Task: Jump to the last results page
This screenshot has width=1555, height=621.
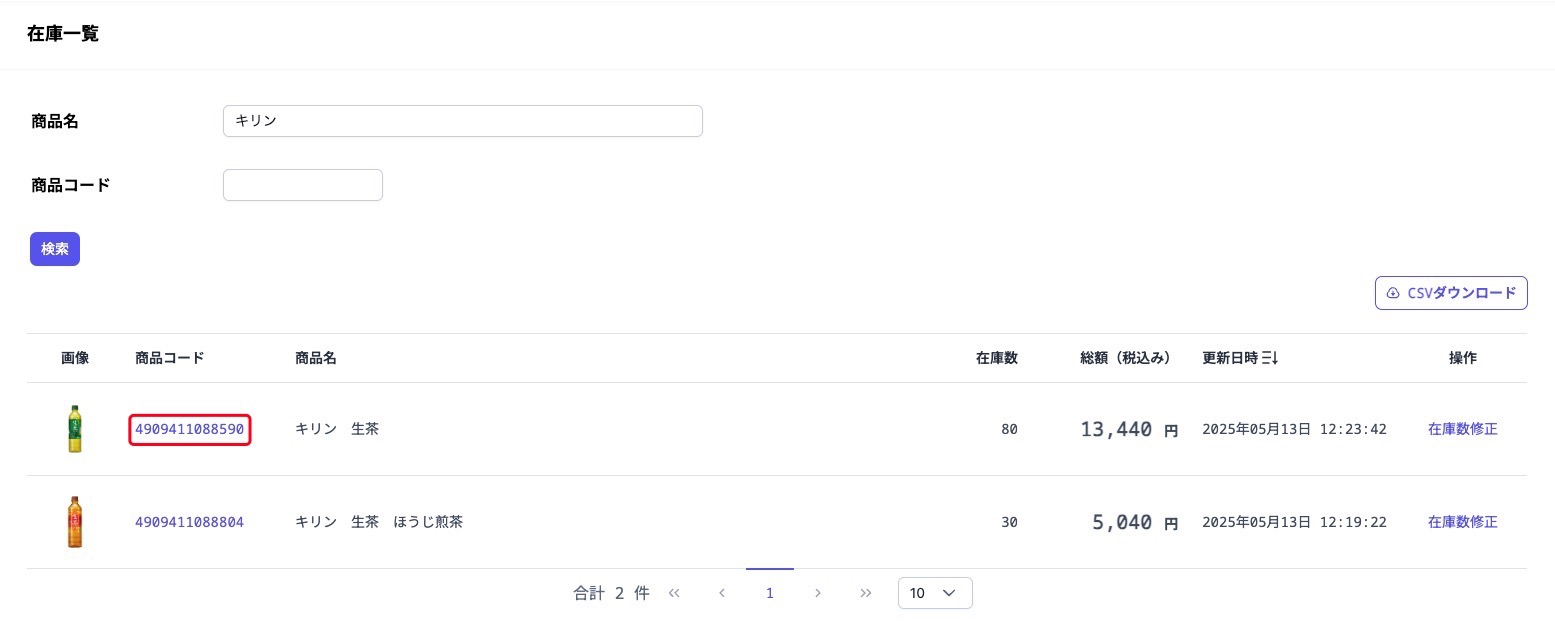Action: point(866,593)
